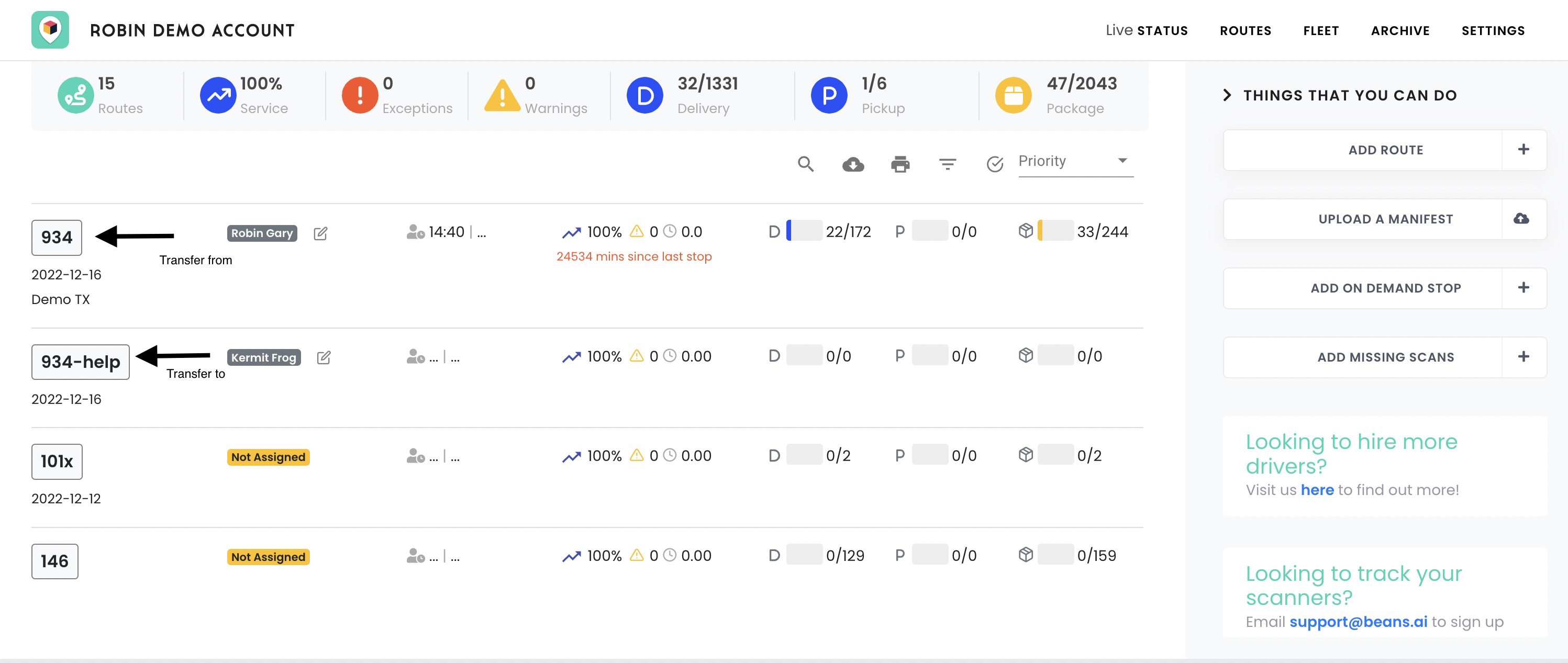Open the Priority sort dropdown
The height and width of the screenshot is (663, 1568).
tap(1075, 161)
